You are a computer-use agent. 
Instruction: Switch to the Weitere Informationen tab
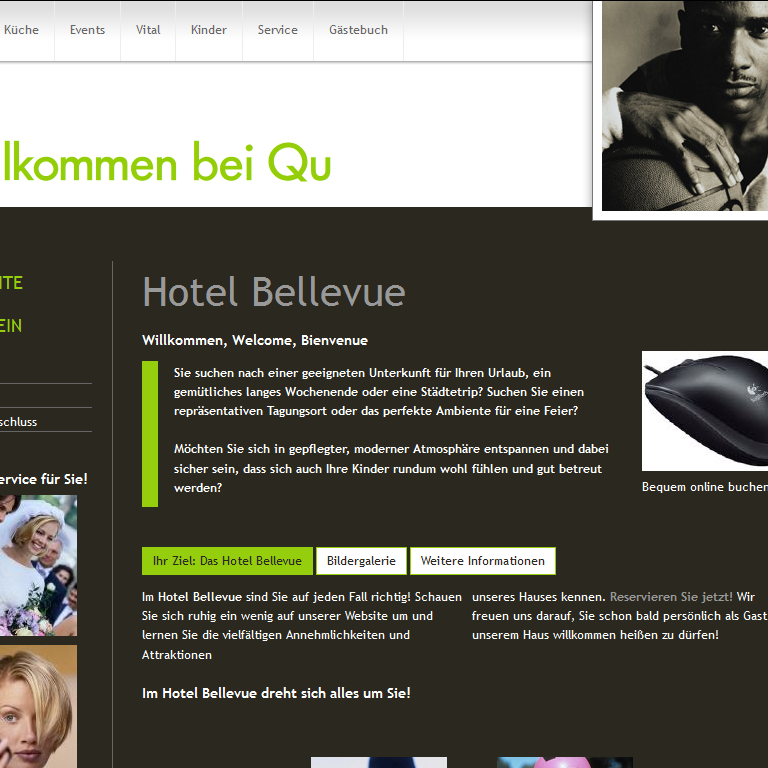pos(483,561)
